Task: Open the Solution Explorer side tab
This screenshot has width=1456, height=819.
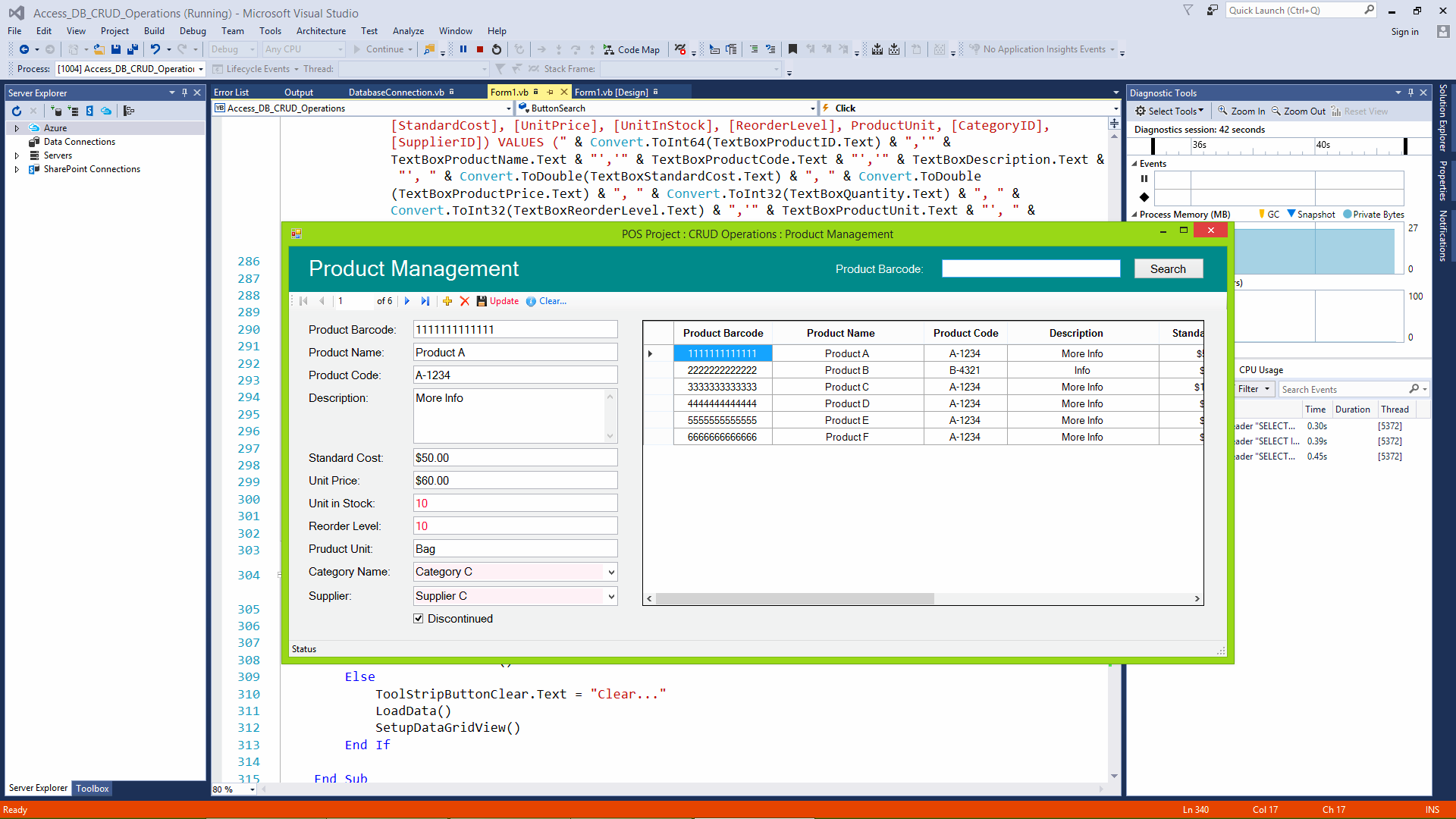Action: (1443, 118)
